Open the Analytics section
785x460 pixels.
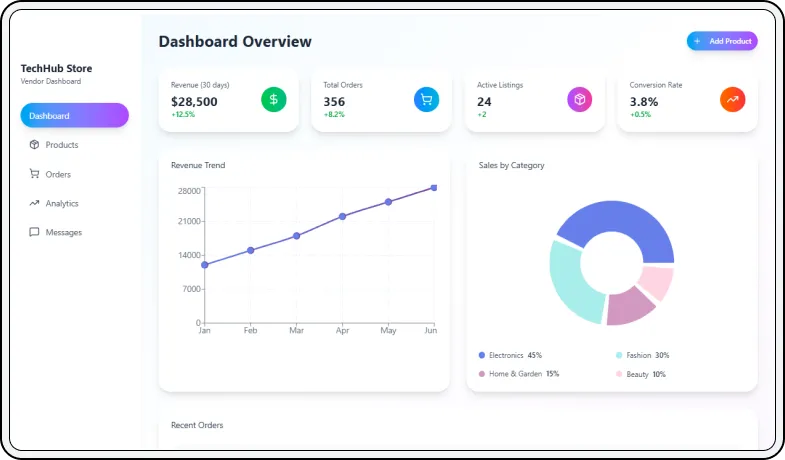pyautogui.click(x=61, y=203)
